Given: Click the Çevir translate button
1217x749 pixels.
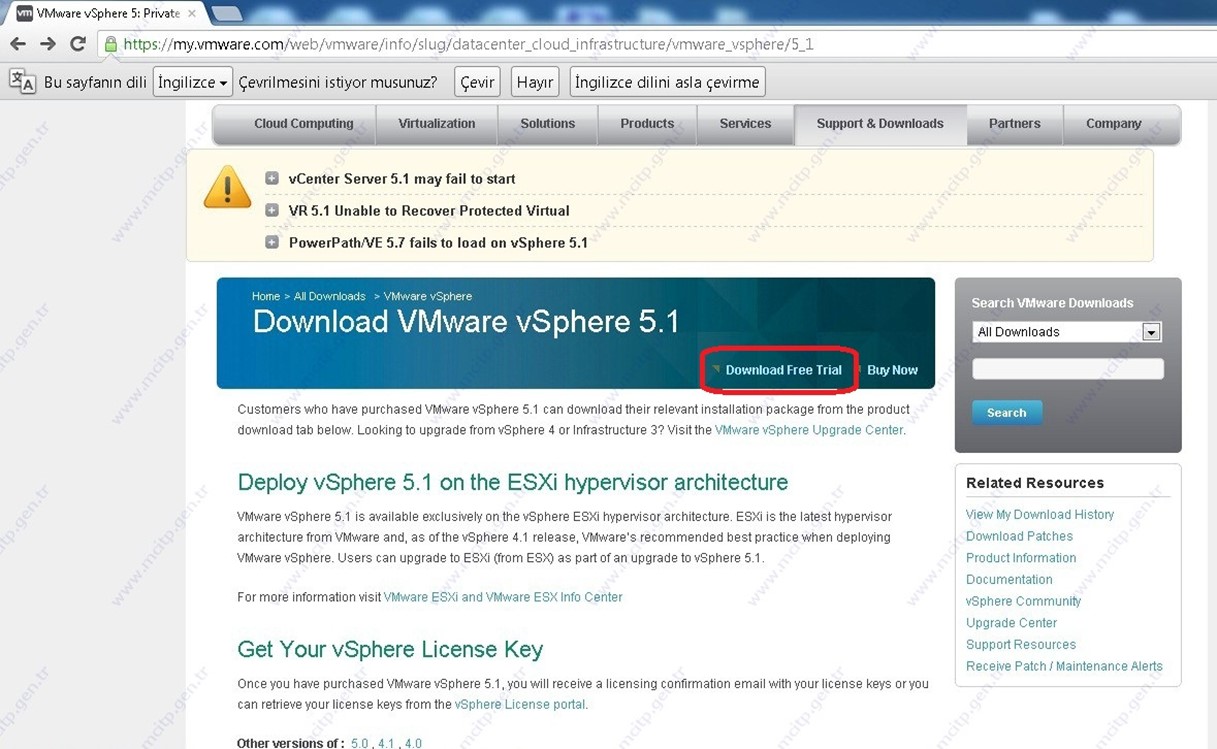Looking at the screenshot, I should [477, 82].
